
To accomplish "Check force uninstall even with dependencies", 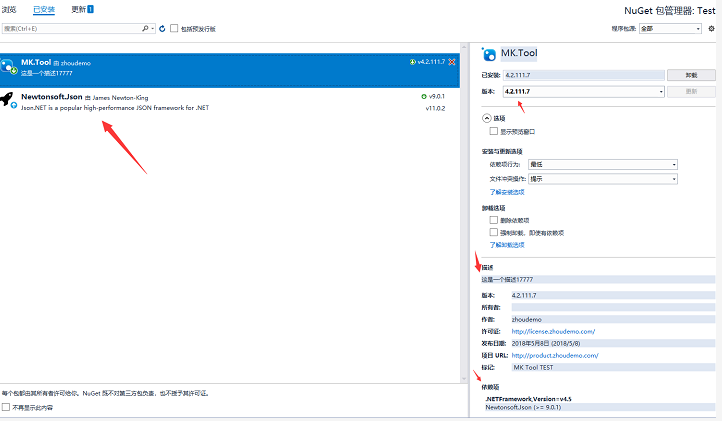I will click(494, 232).
